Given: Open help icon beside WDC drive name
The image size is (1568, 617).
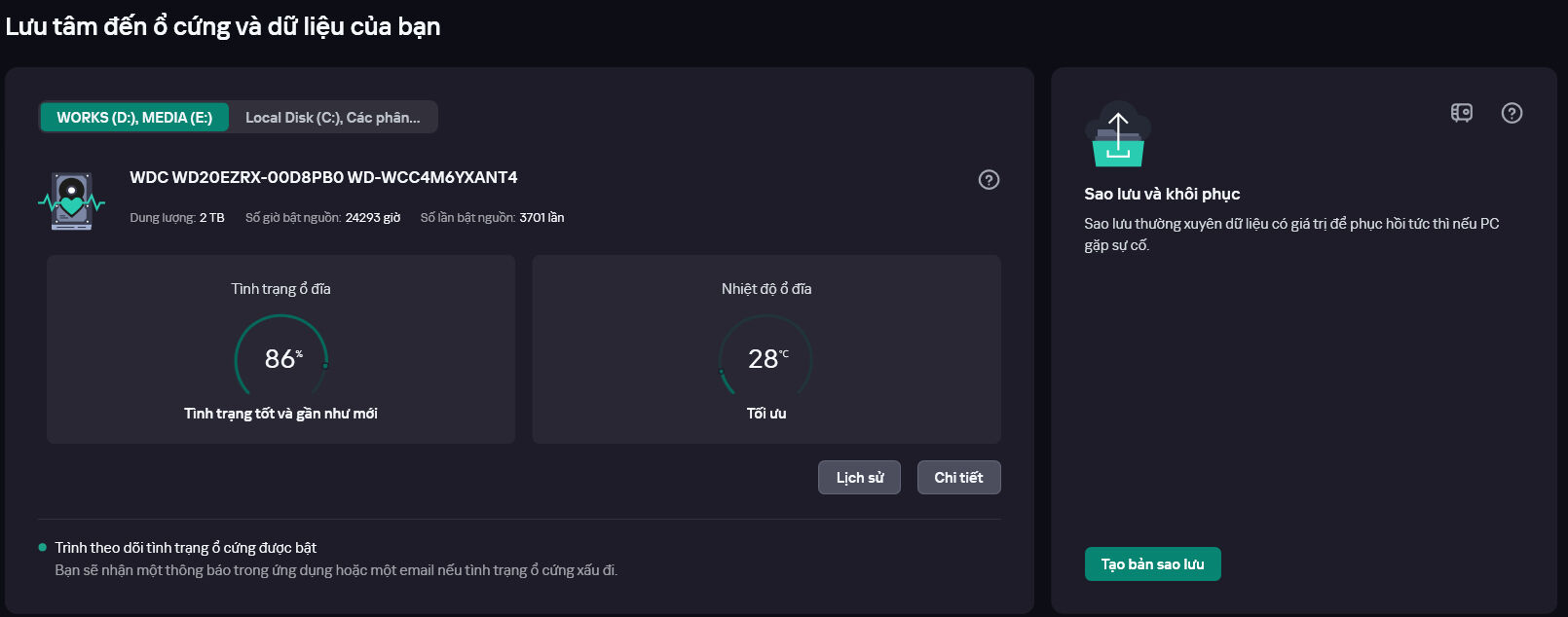Looking at the screenshot, I should [989, 179].
